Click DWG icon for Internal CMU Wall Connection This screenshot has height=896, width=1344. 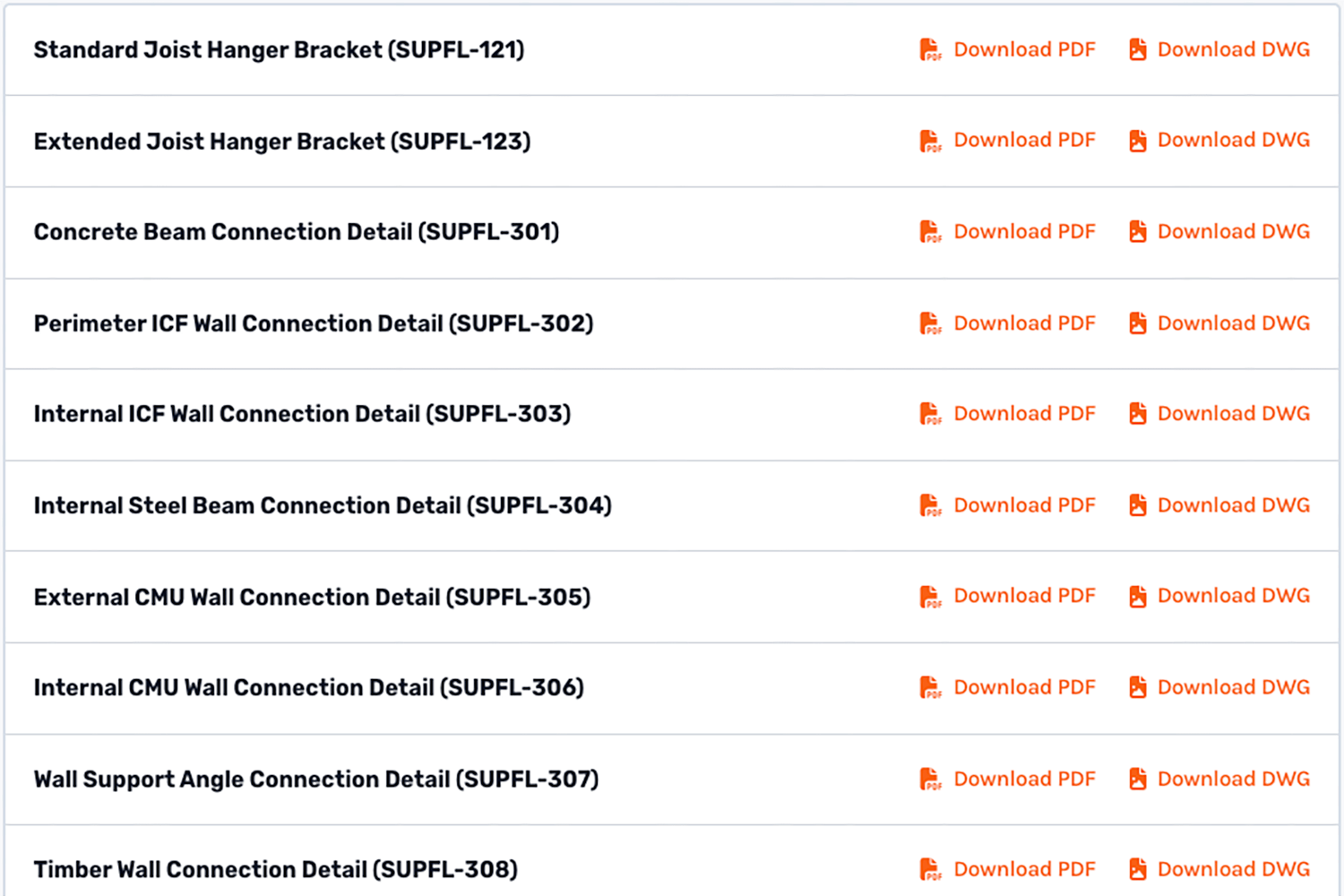pos(1138,687)
